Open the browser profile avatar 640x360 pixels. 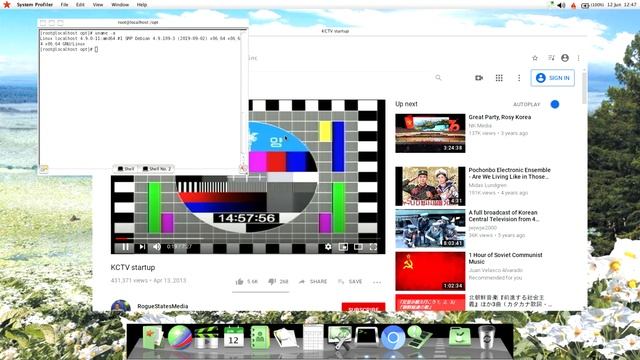[565, 58]
